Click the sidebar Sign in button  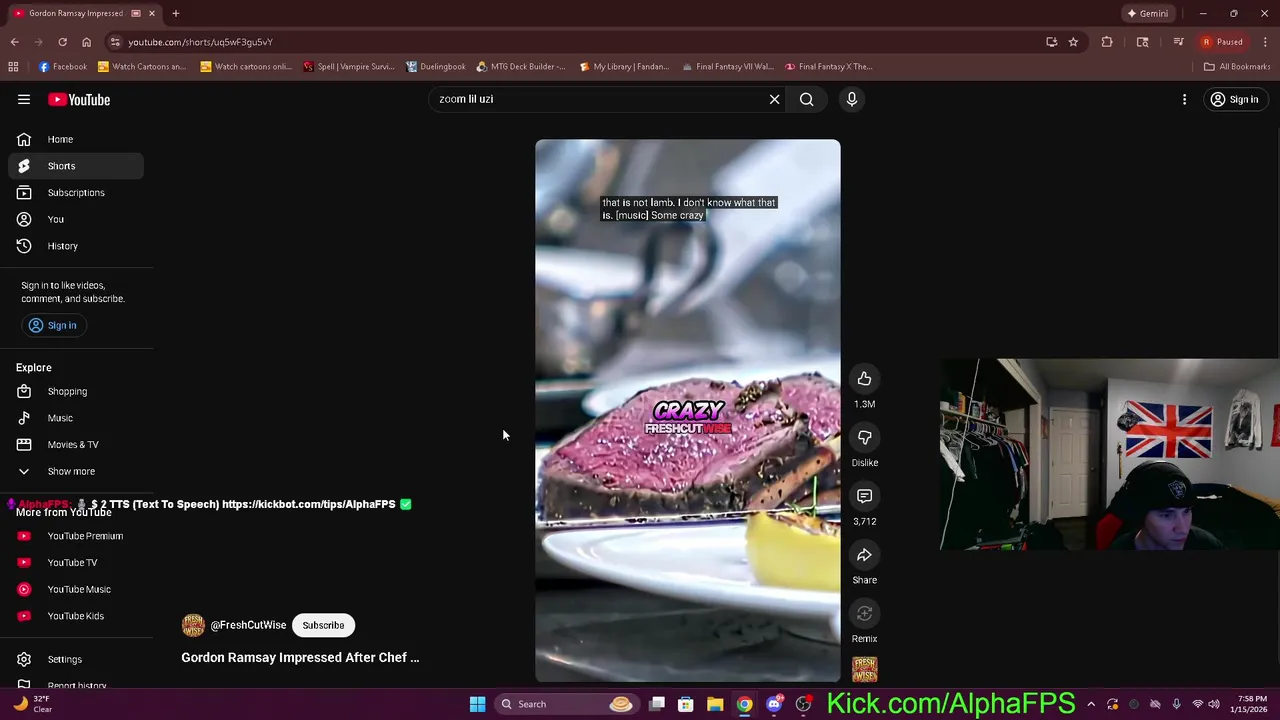click(53, 325)
